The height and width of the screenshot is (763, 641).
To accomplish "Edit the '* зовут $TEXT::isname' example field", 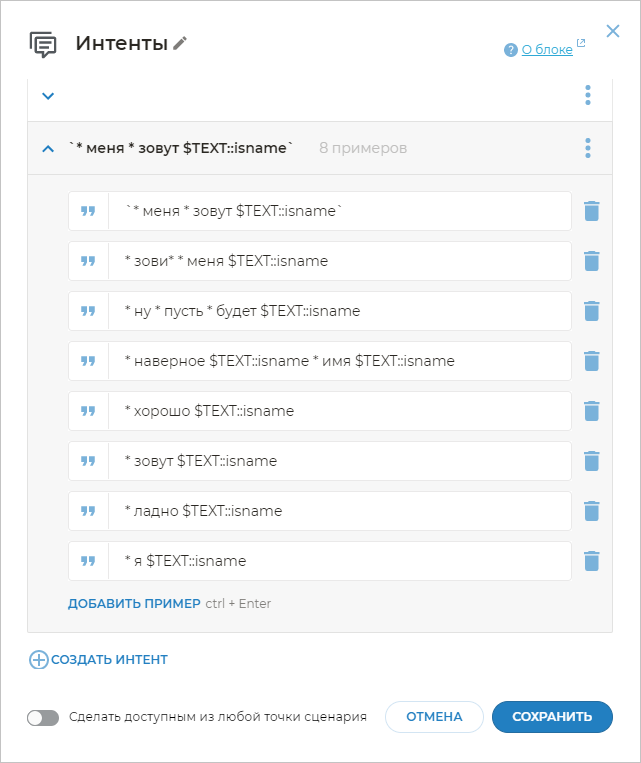I will tap(338, 461).
